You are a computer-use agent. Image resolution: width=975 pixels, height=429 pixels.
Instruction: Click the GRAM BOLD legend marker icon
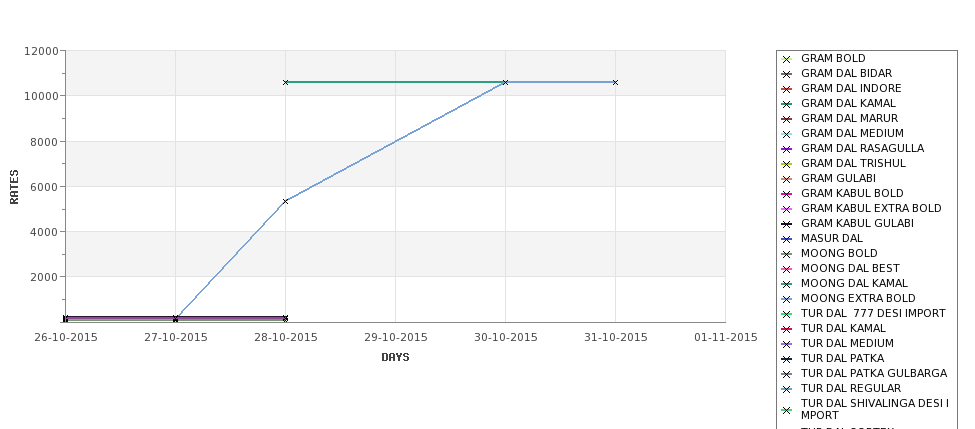(786, 59)
